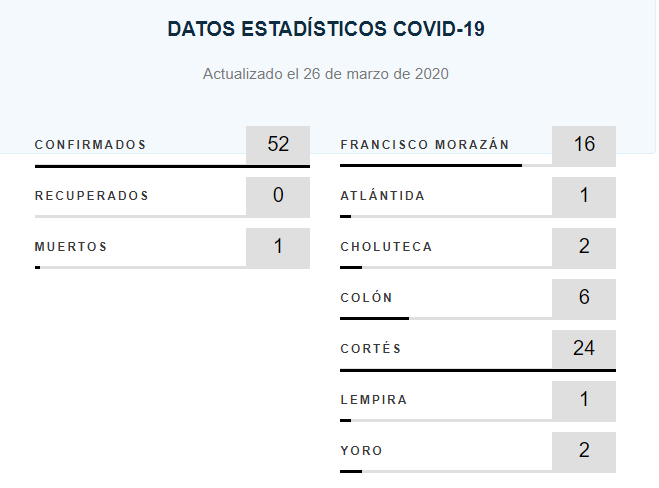Click the Datos Estadísticos COVID-19 heading

[326, 29]
